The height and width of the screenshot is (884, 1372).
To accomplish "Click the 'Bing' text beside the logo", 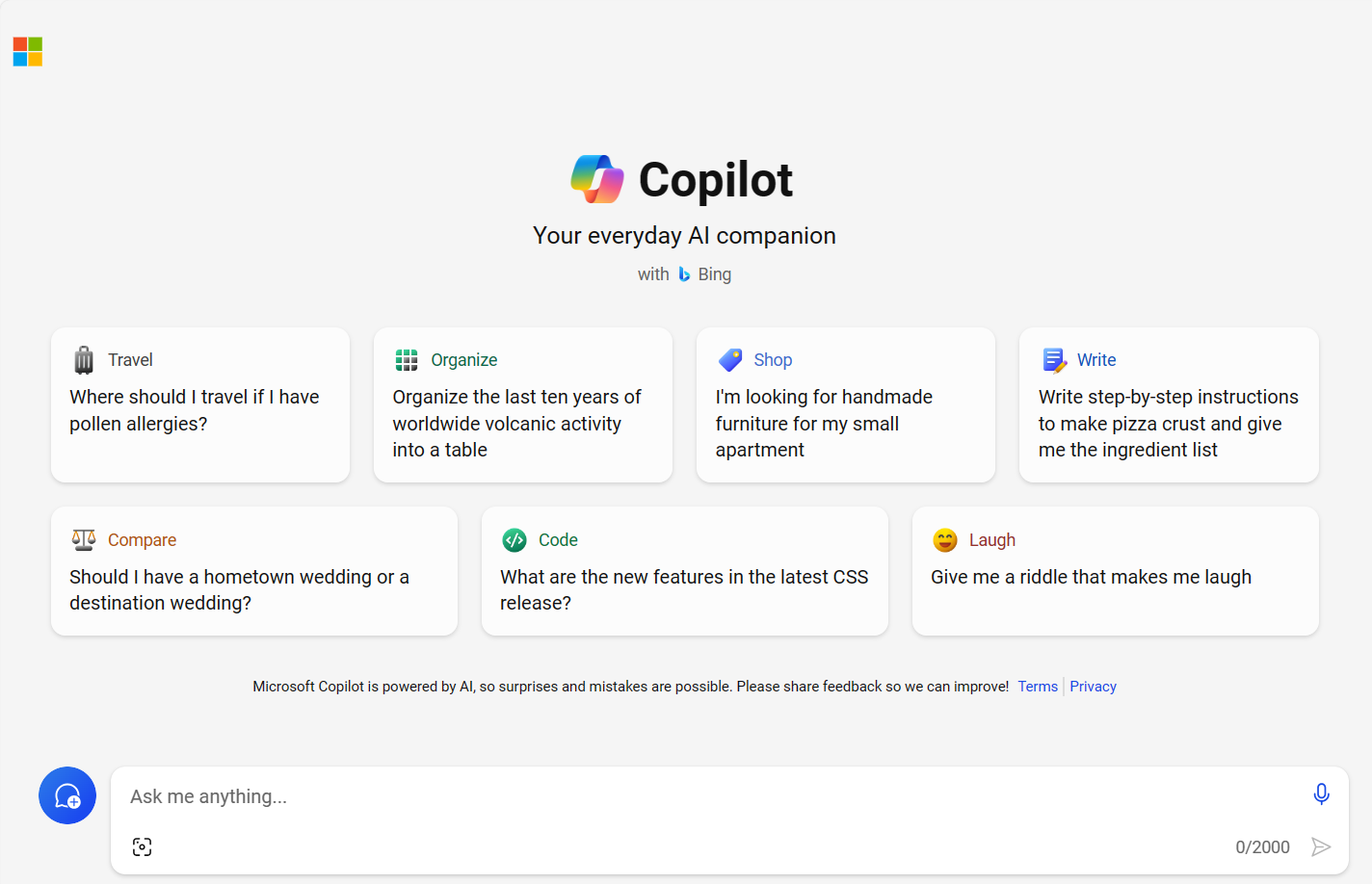I will (715, 274).
